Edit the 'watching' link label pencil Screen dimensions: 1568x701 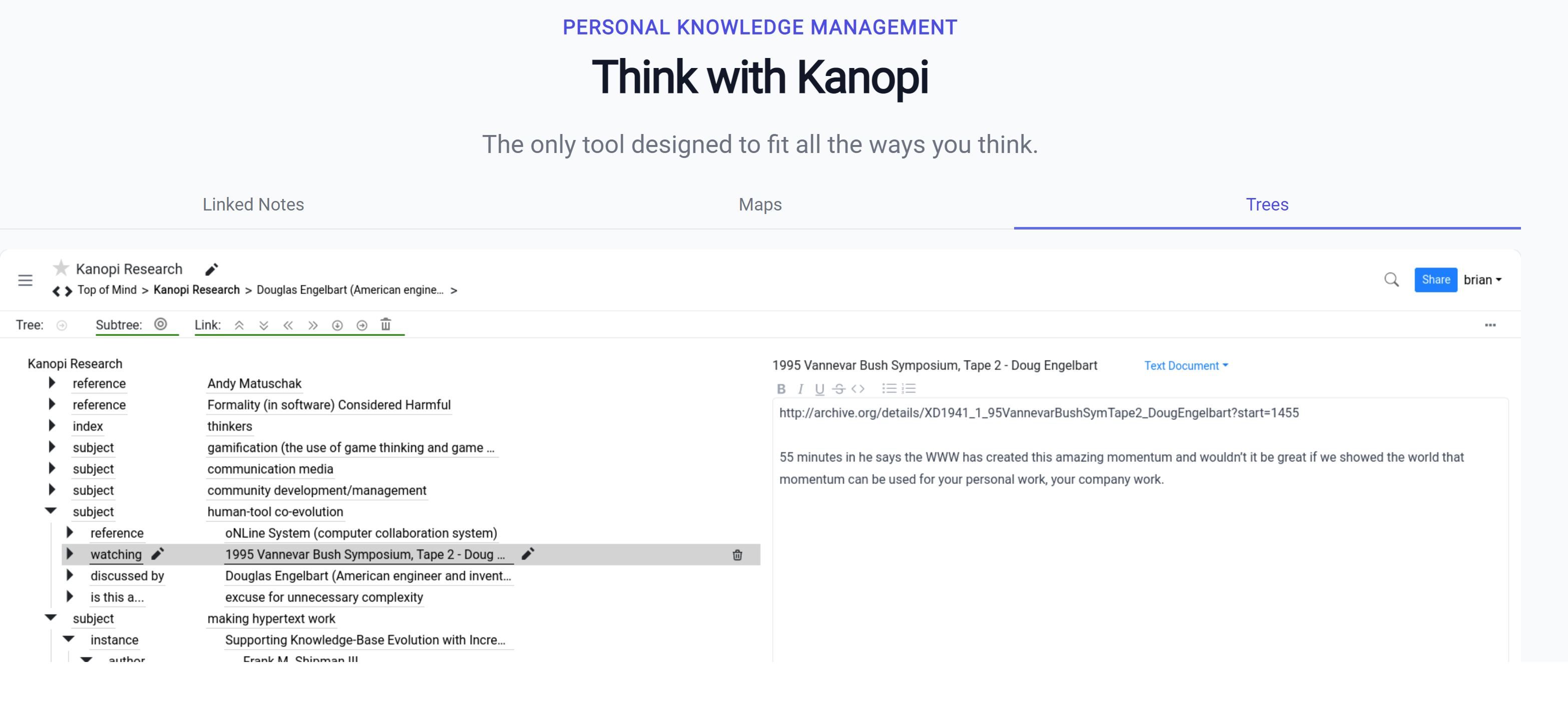[158, 553]
